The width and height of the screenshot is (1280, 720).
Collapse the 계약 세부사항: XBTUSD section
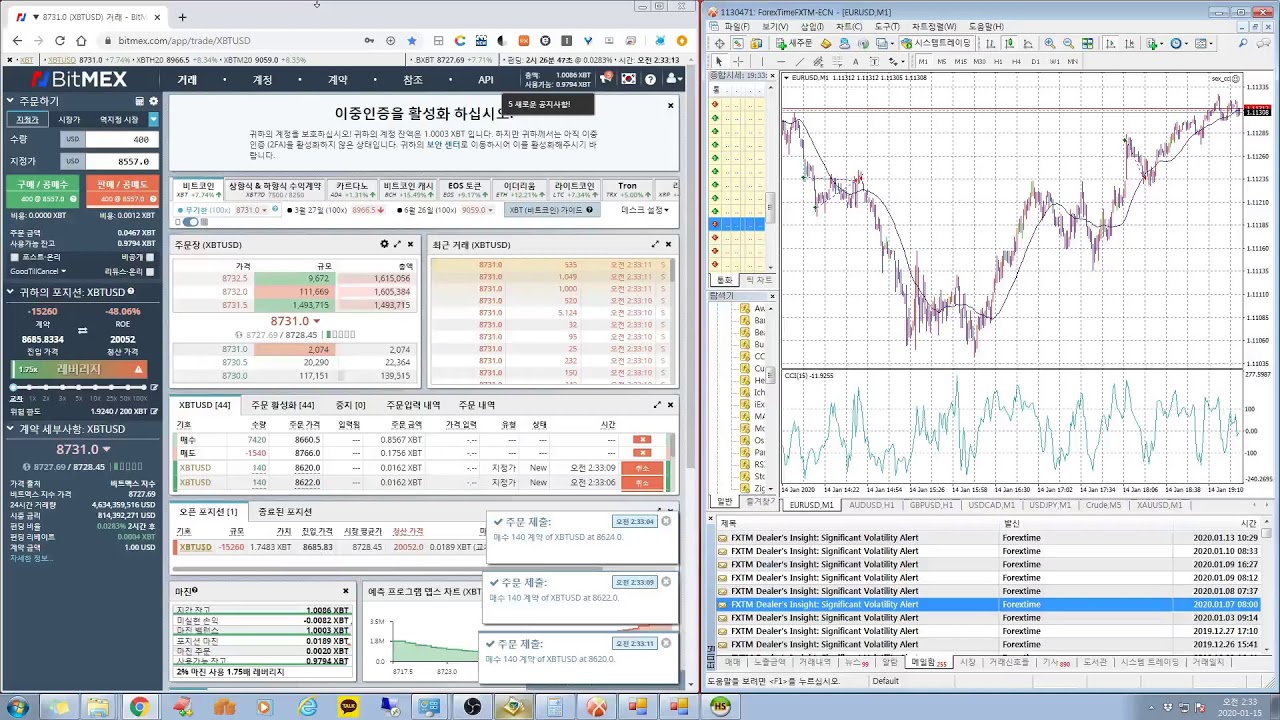11,428
